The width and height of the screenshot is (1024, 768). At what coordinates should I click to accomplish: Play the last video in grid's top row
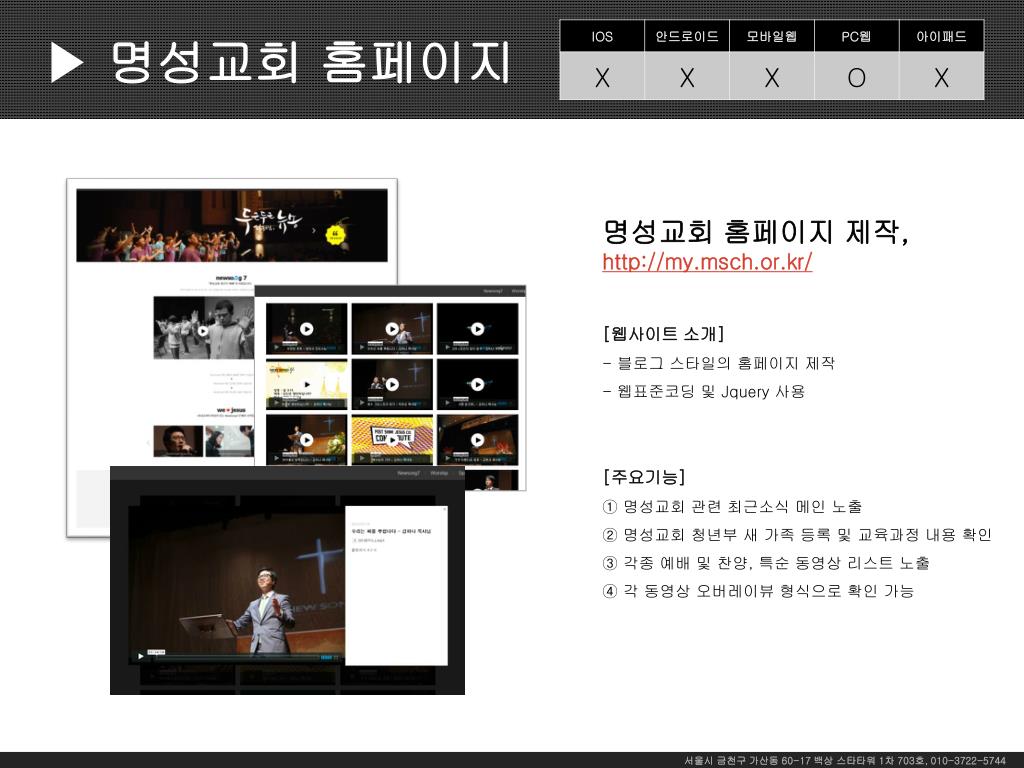pyautogui.click(x=477, y=329)
